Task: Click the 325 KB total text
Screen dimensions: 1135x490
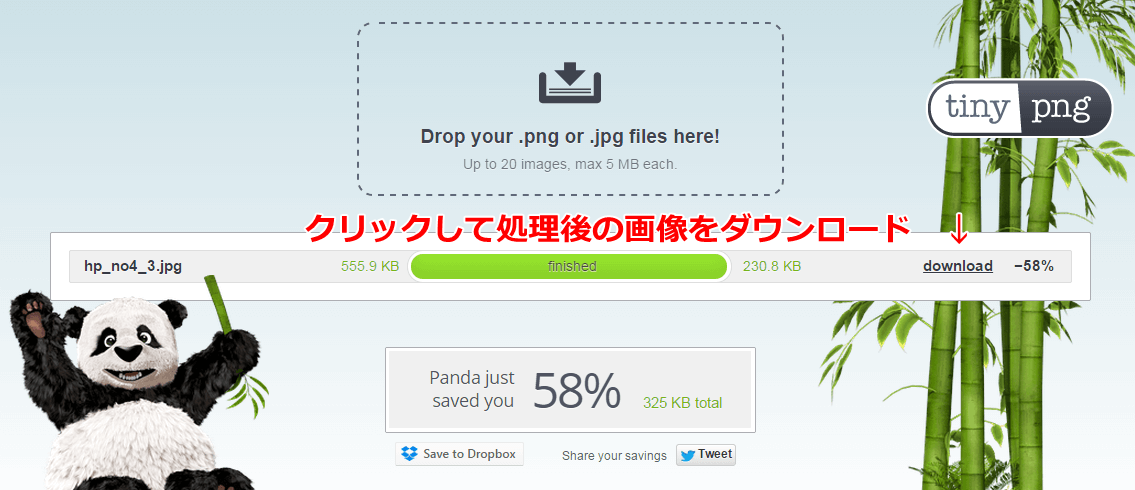Action: tap(682, 402)
